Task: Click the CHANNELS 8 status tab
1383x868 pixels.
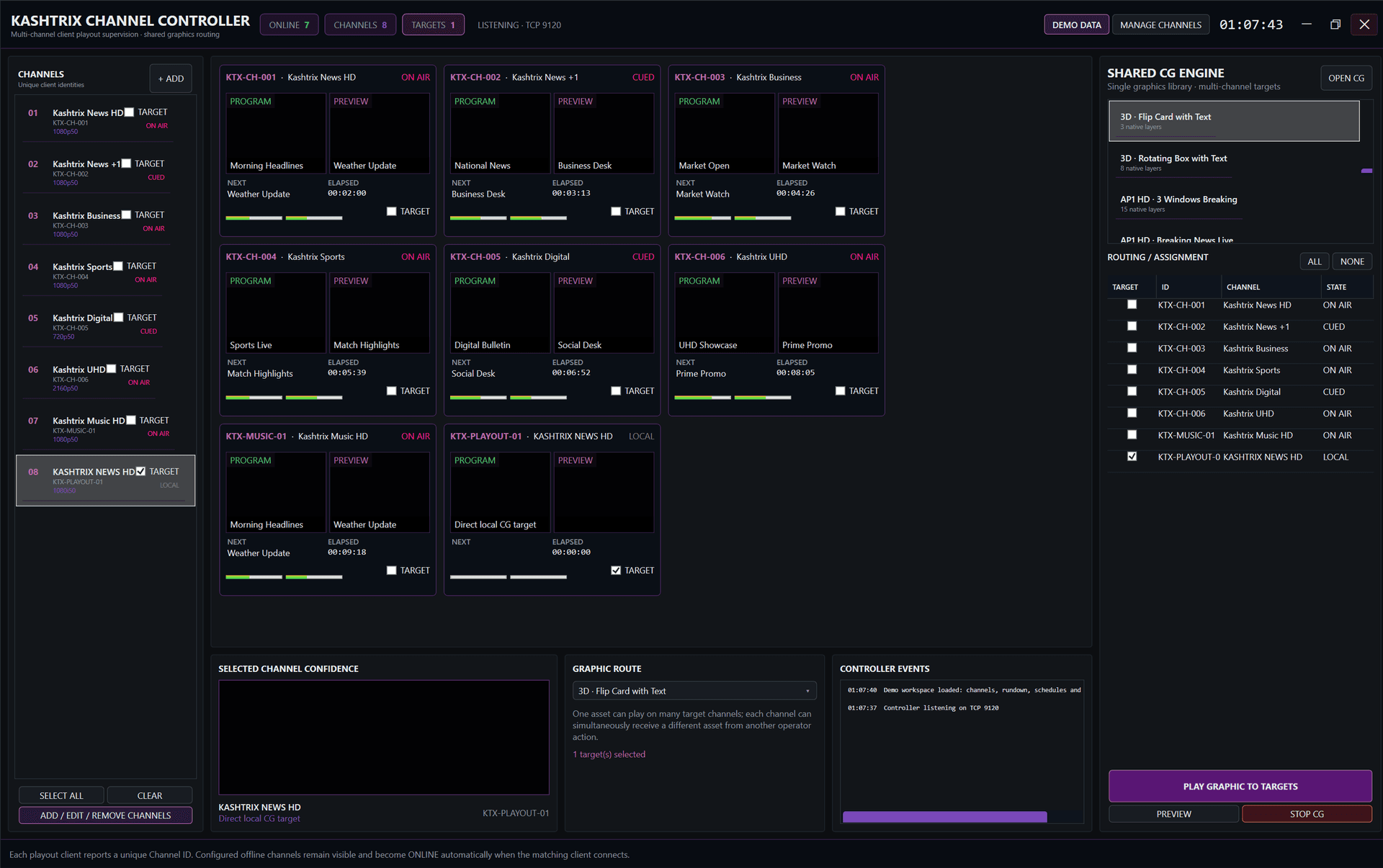Action: [360, 24]
